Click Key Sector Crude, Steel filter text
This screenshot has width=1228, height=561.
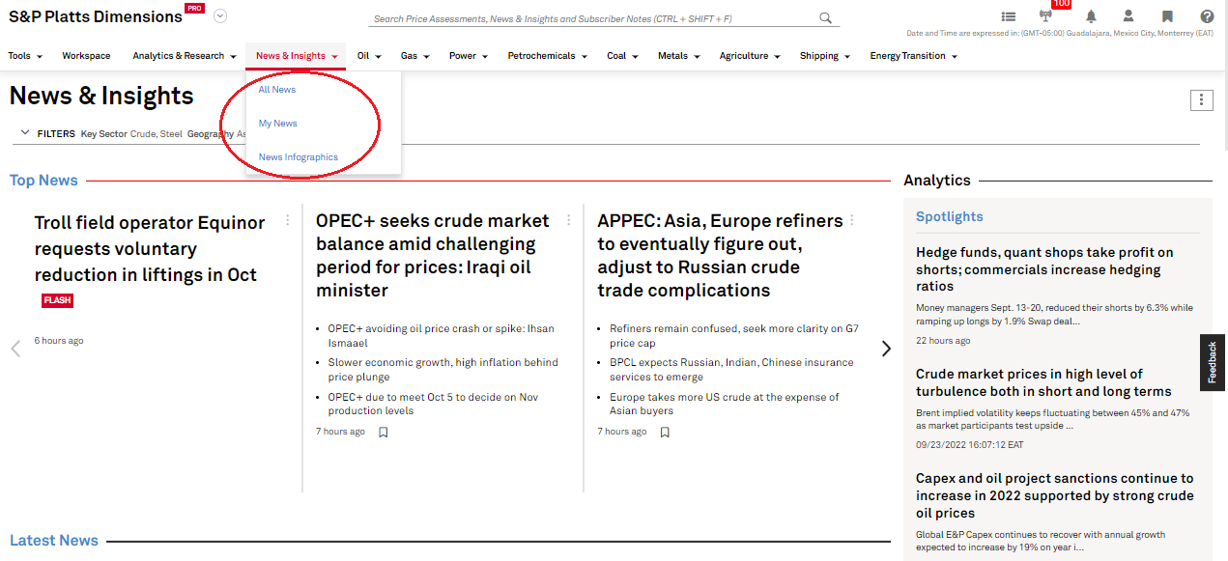[x=131, y=133]
